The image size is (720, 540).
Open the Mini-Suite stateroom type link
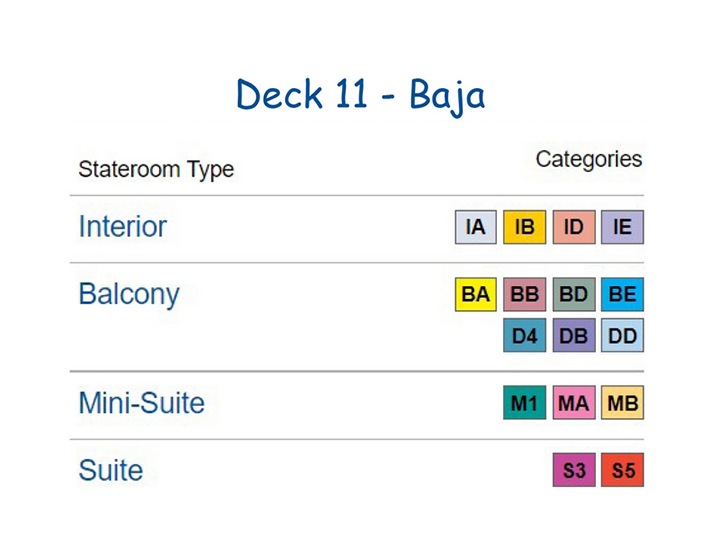142,403
